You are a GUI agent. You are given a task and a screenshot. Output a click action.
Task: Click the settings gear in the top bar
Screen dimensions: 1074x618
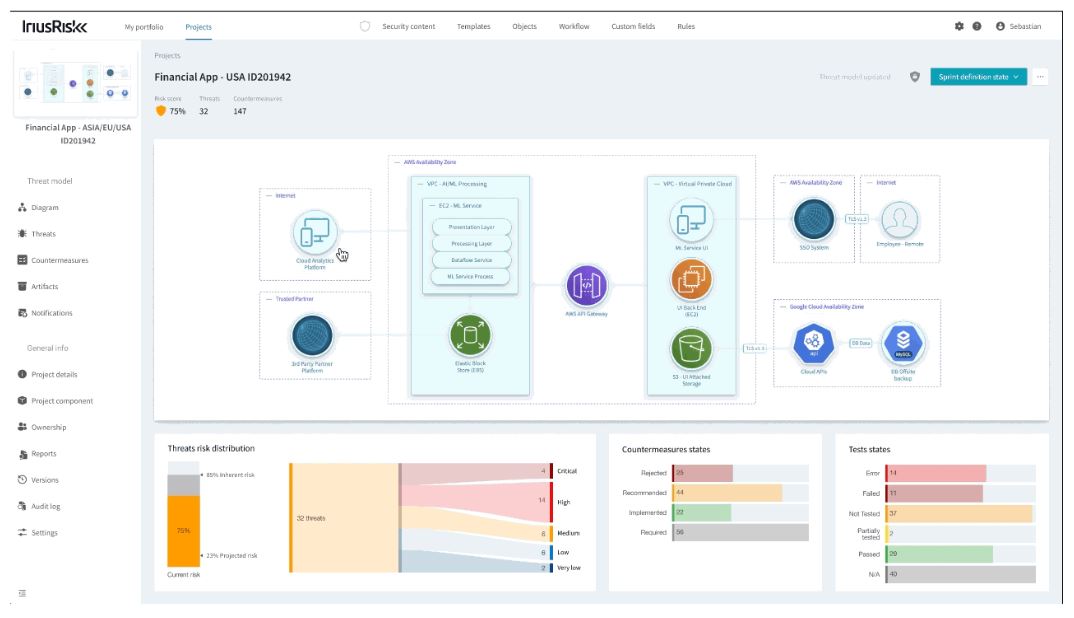click(959, 26)
